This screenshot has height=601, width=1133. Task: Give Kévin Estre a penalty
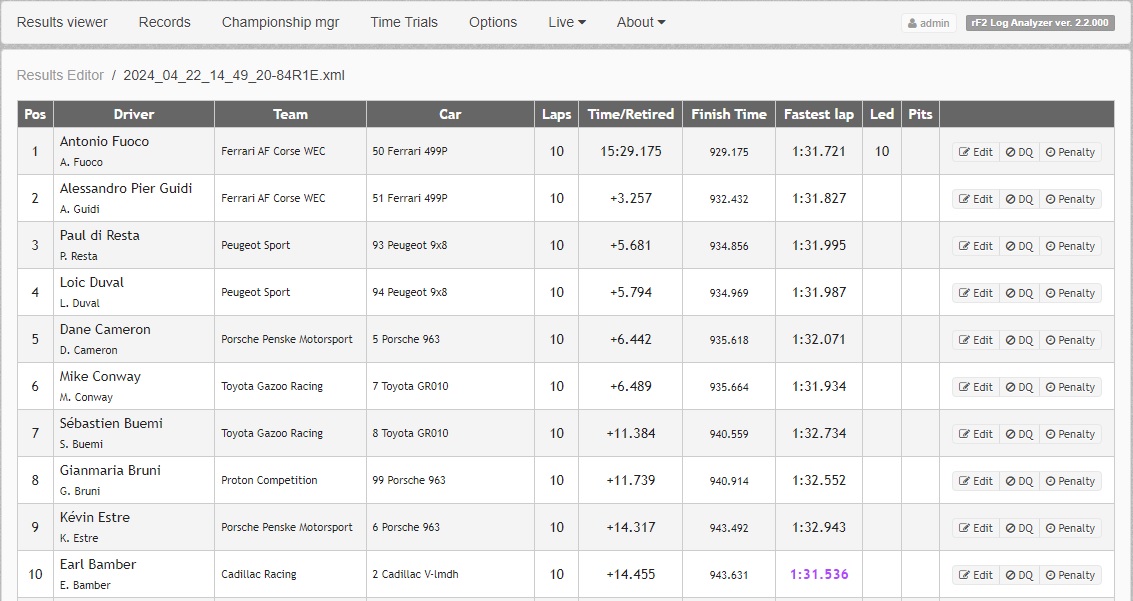pyautogui.click(x=1070, y=527)
